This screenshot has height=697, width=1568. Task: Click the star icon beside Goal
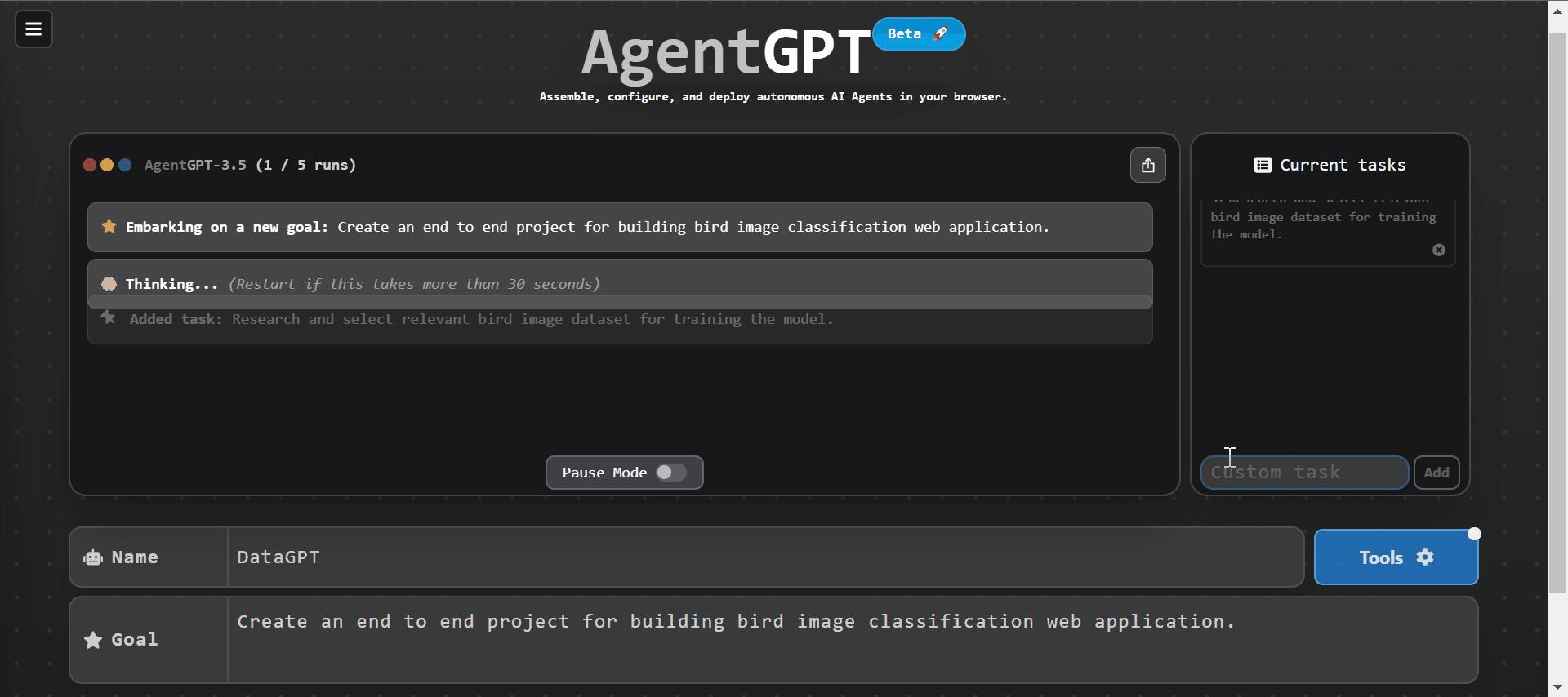point(93,640)
